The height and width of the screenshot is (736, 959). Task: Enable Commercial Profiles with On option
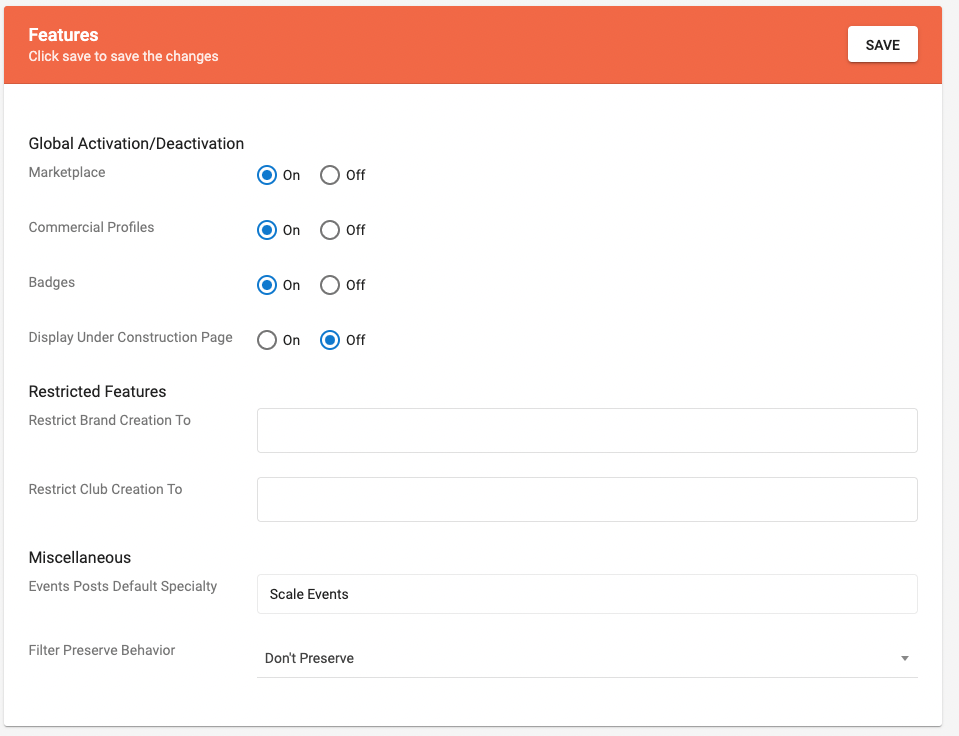pos(267,230)
